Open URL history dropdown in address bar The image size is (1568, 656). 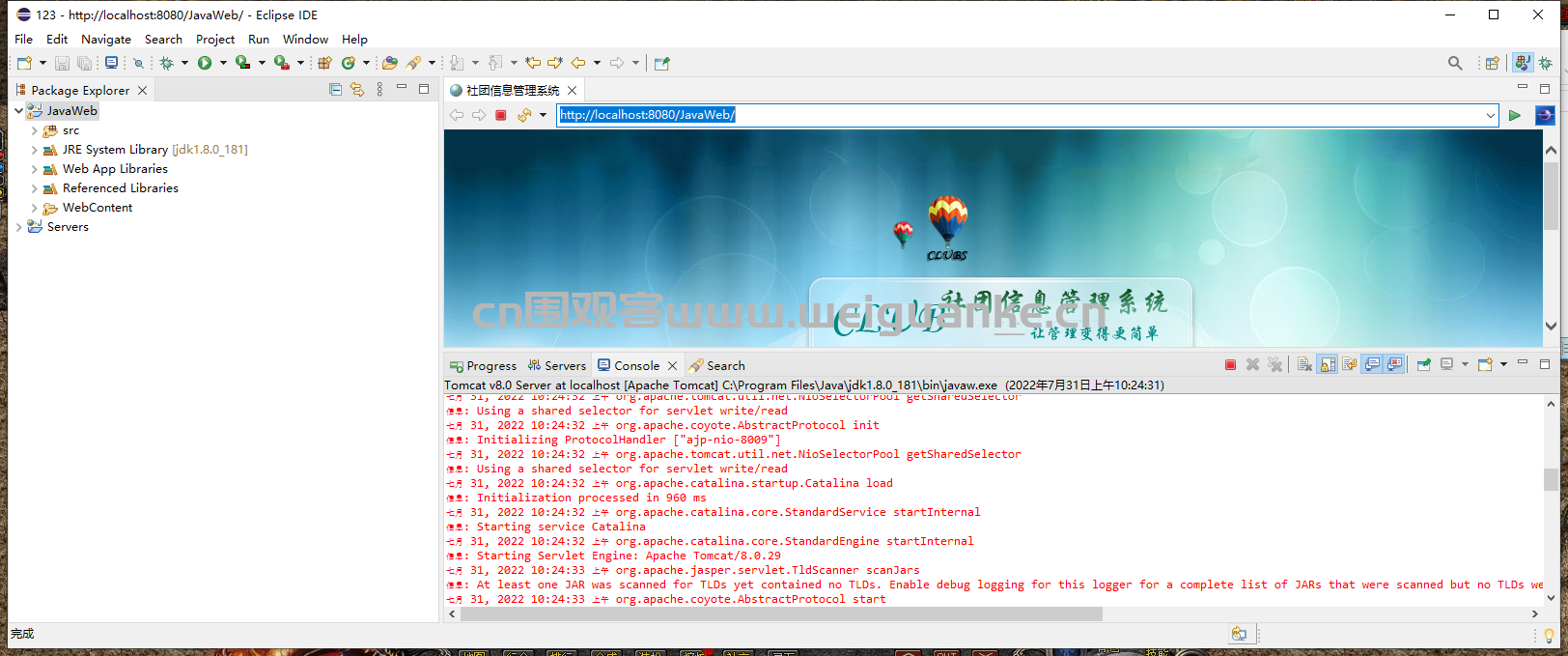(x=1491, y=115)
